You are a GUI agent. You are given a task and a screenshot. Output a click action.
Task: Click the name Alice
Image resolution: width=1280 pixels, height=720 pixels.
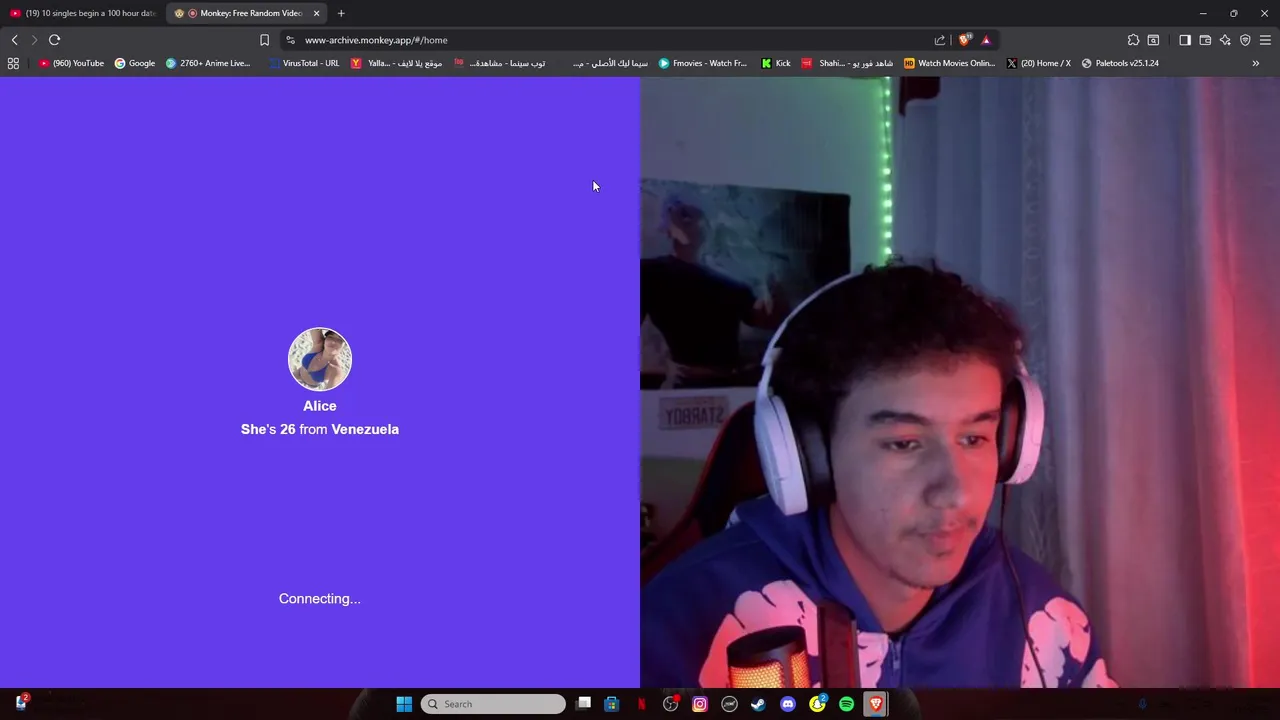320,406
